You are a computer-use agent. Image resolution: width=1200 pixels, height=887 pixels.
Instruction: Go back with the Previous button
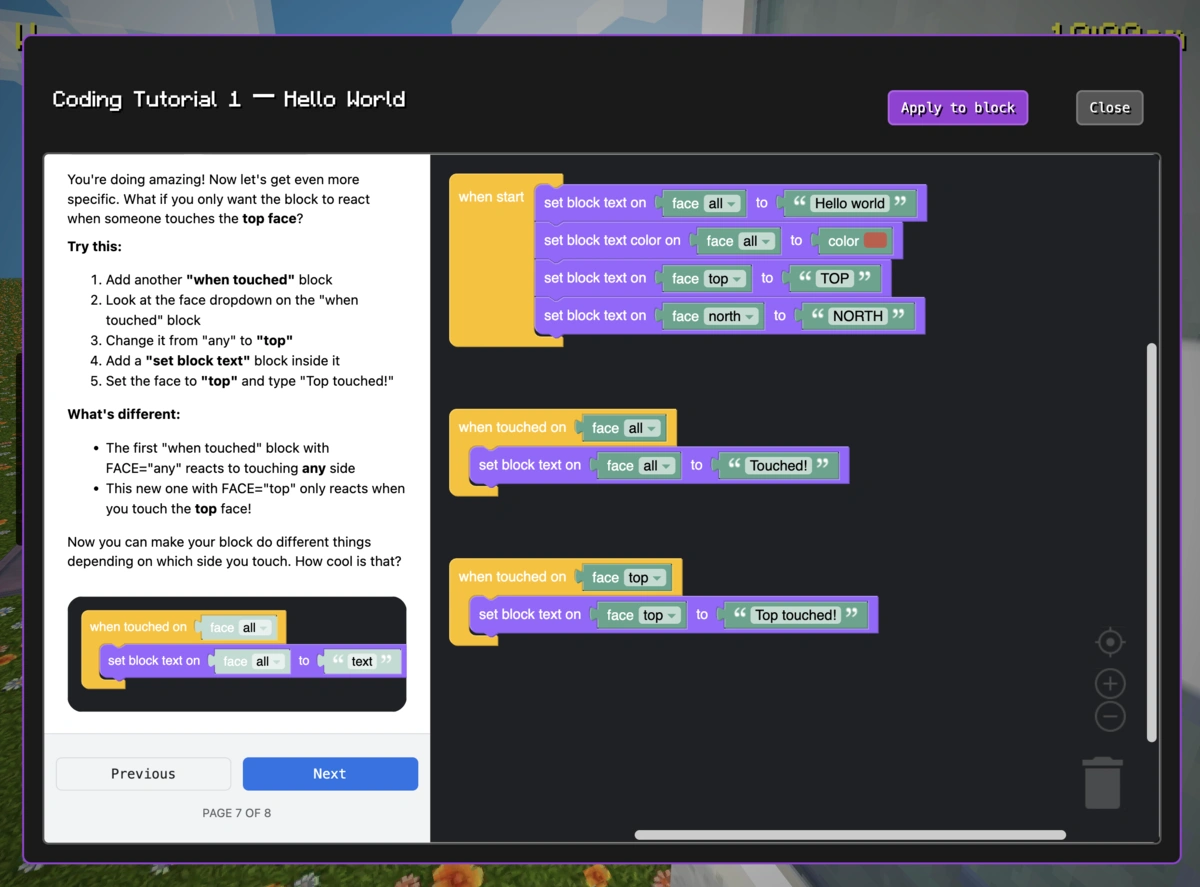point(143,773)
